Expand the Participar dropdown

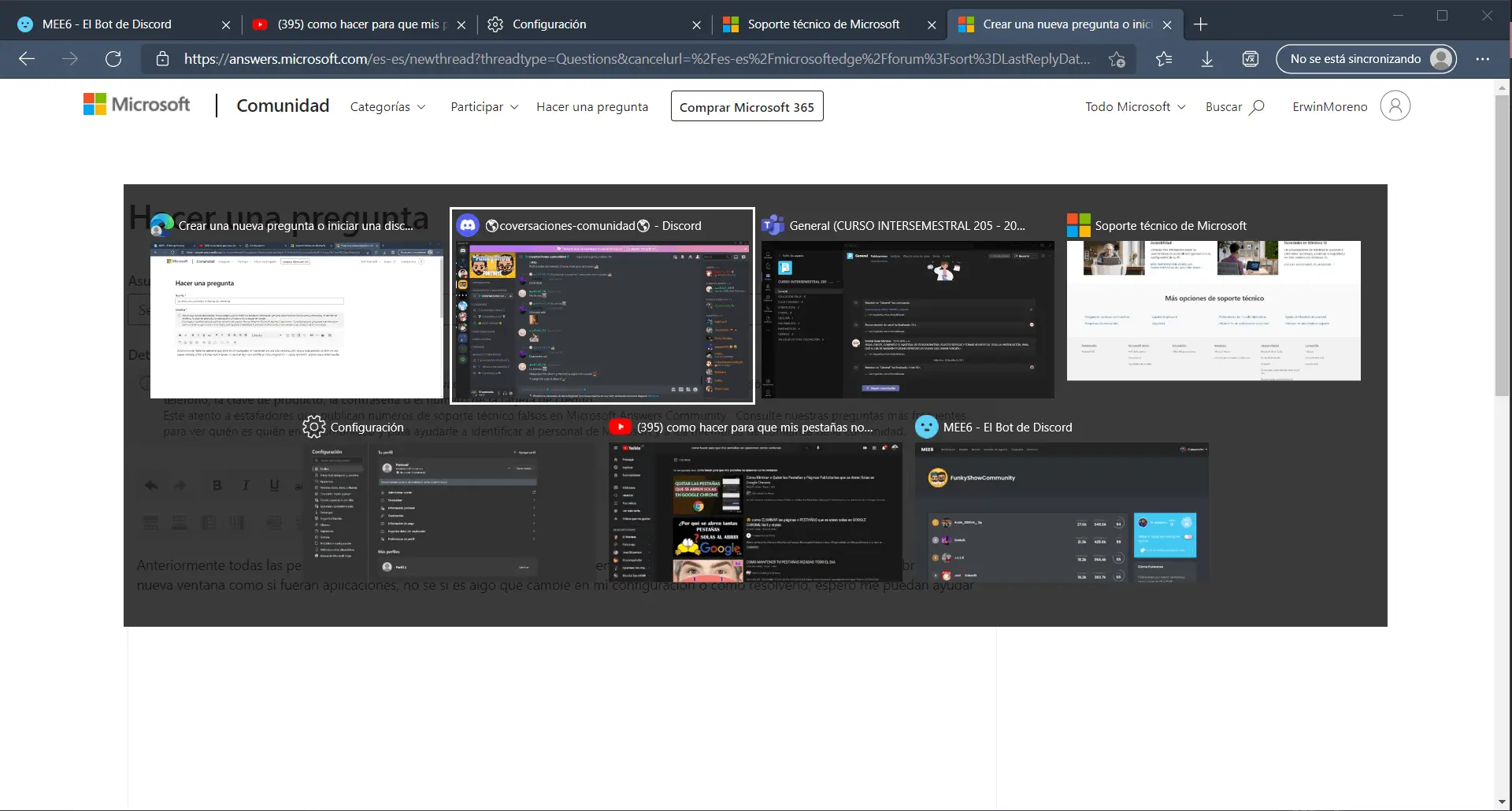[484, 107]
